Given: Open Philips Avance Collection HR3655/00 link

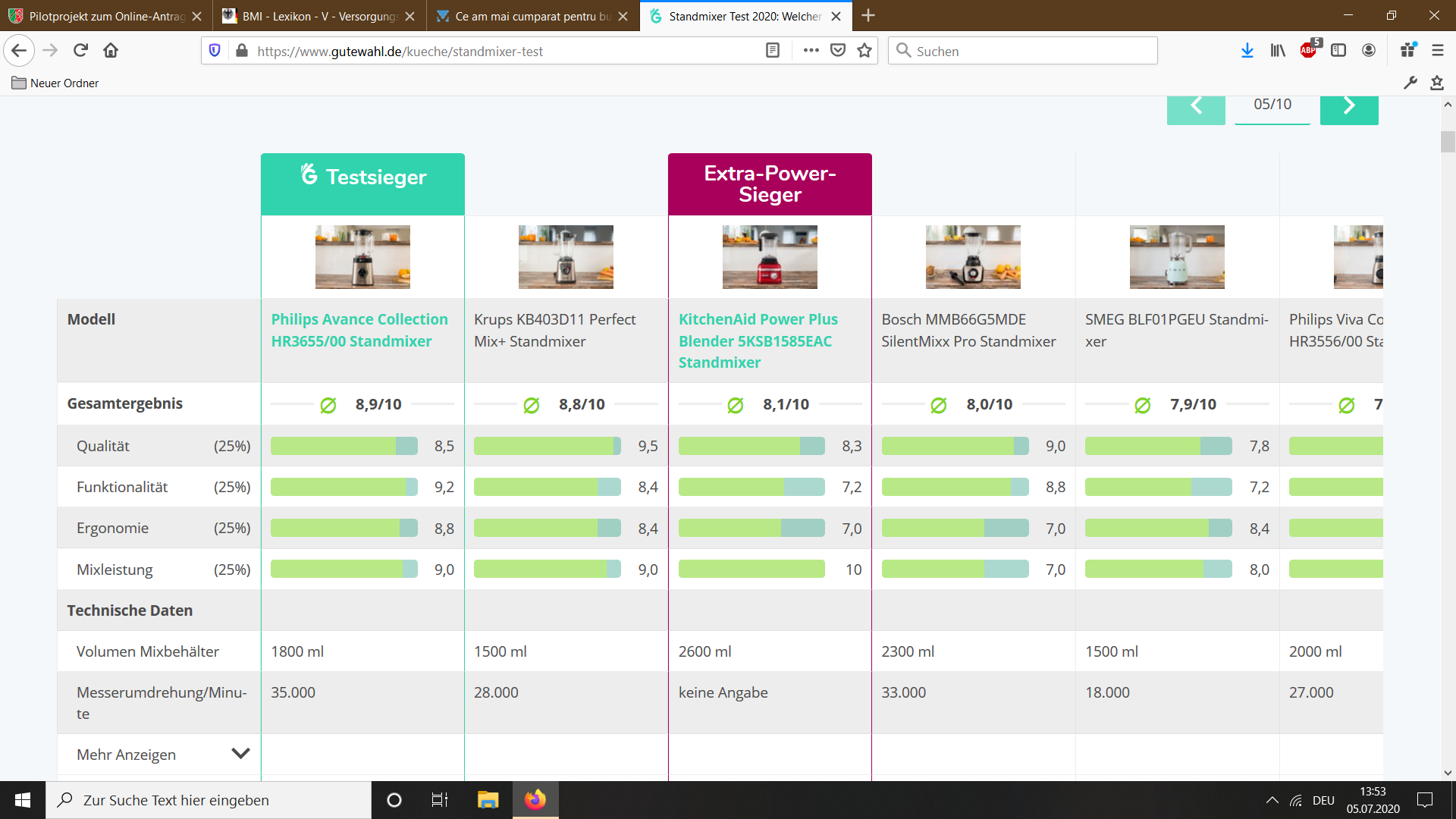Looking at the screenshot, I should pos(359,330).
